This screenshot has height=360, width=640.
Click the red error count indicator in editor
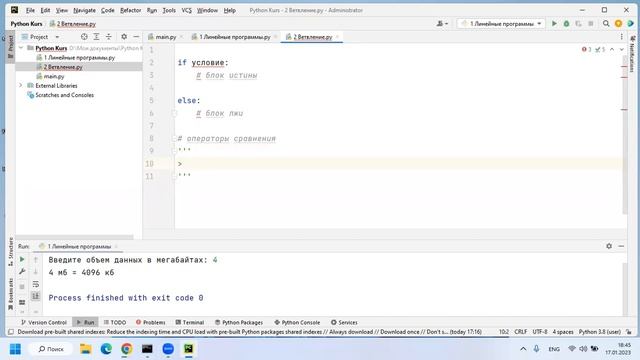tap(587, 49)
